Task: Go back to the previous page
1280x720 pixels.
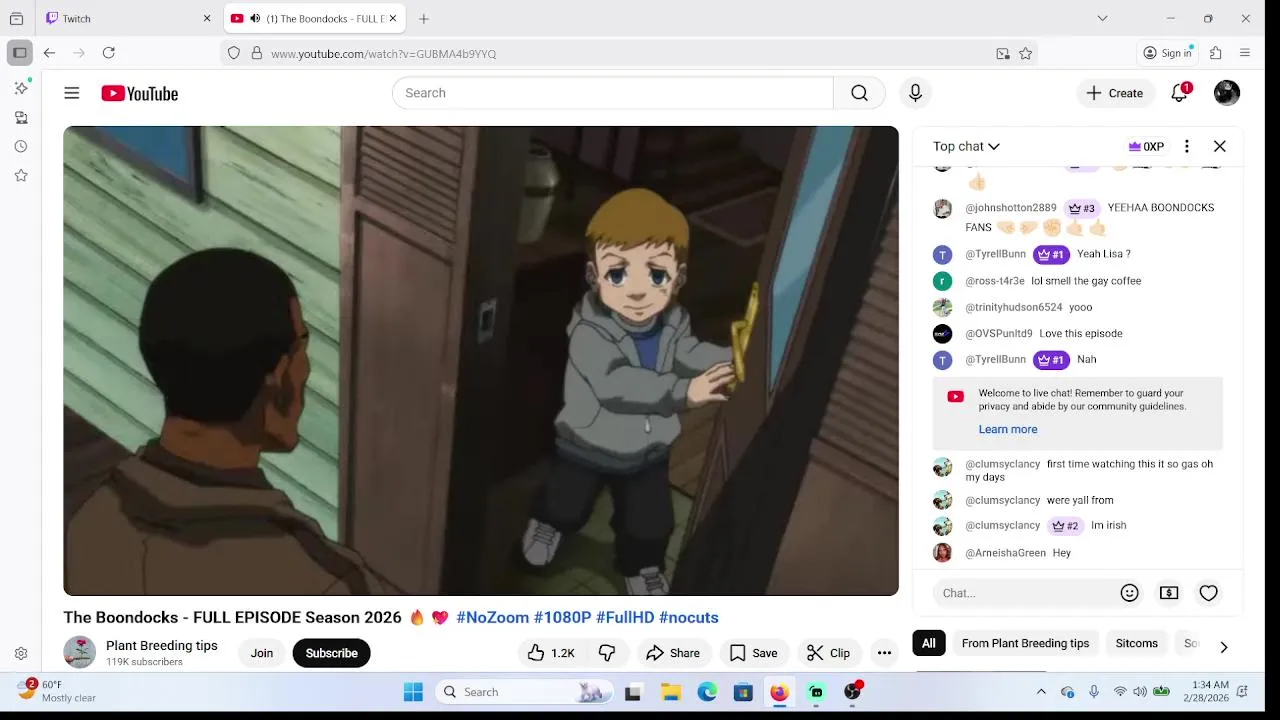Action: (49, 53)
